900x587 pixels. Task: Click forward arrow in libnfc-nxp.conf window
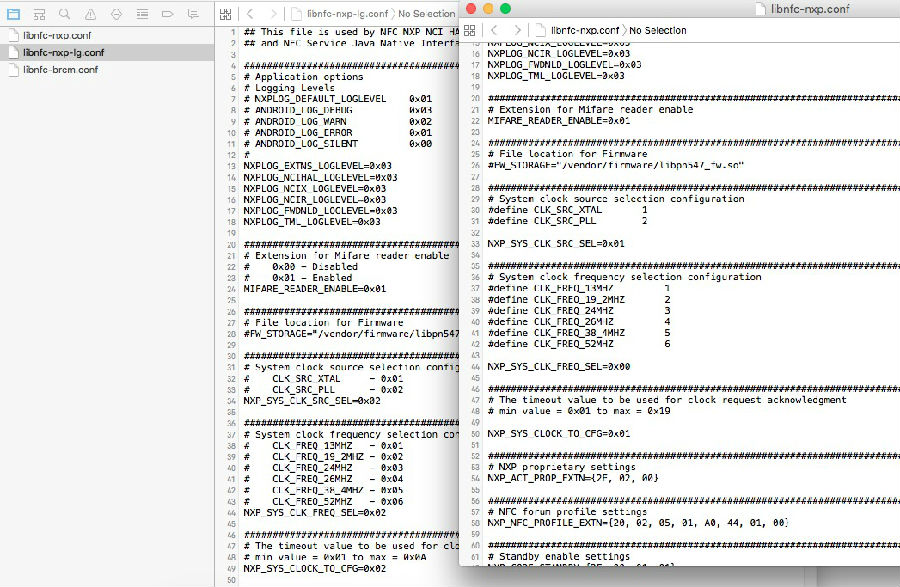point(517,31)
